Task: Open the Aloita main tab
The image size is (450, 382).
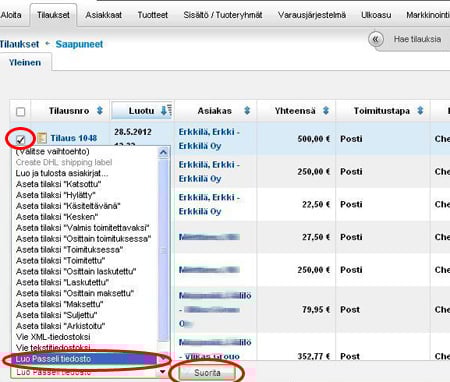Action: (x=11, y=15)
